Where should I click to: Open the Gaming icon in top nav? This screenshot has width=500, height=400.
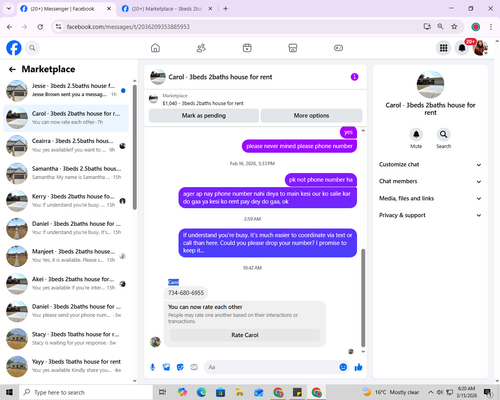(x=338, y=48)
